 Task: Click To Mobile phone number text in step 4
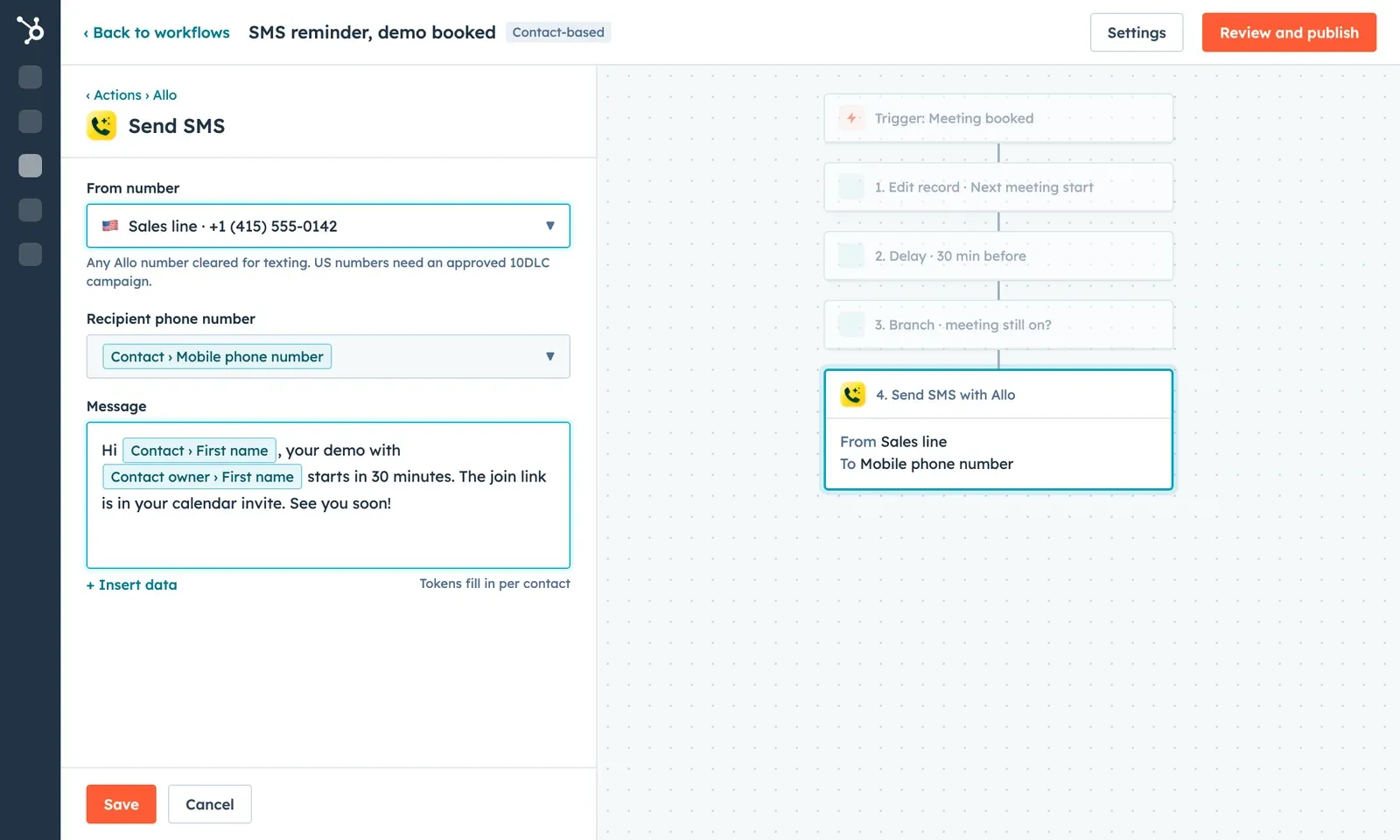click(927, 464)
